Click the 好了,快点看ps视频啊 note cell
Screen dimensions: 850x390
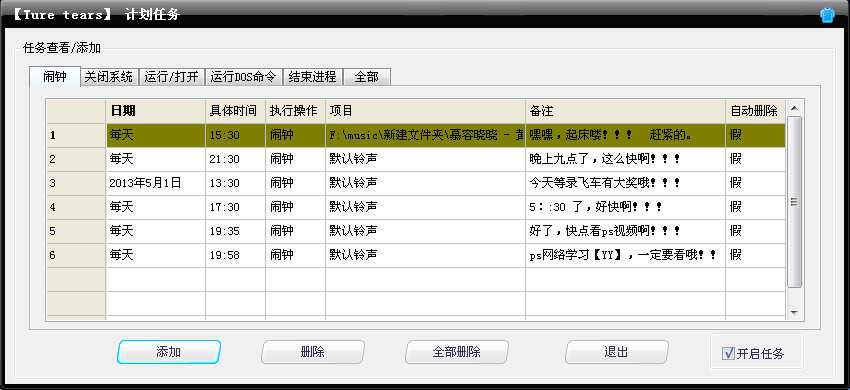point(626,231)
